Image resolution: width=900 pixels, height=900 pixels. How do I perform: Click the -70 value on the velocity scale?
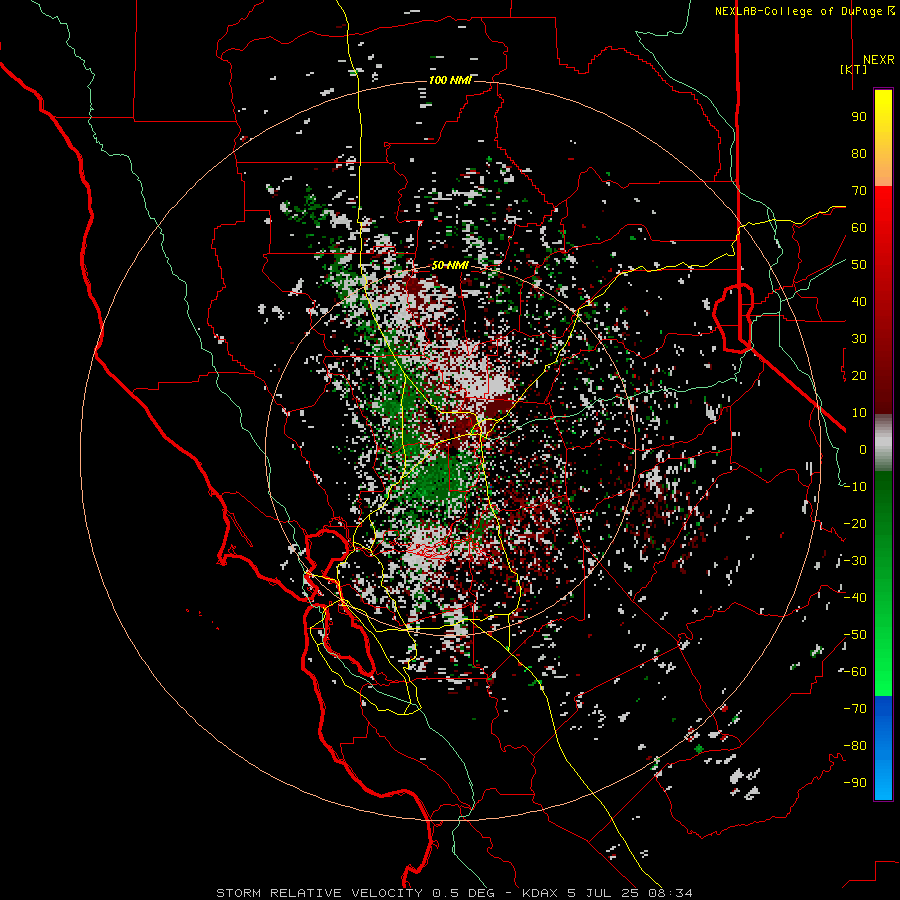coord(855,709)
